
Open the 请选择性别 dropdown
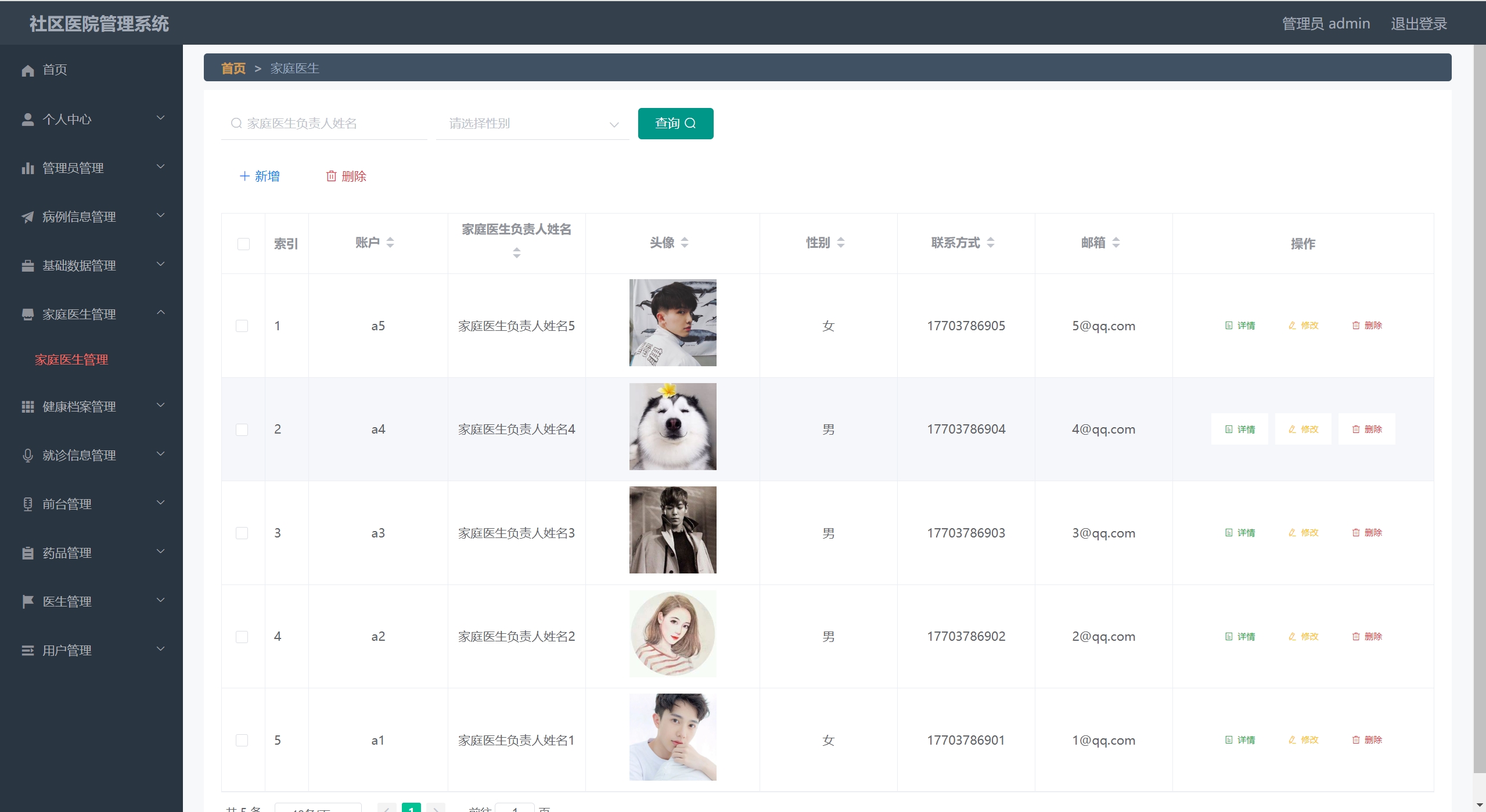(x=532, y=124)
